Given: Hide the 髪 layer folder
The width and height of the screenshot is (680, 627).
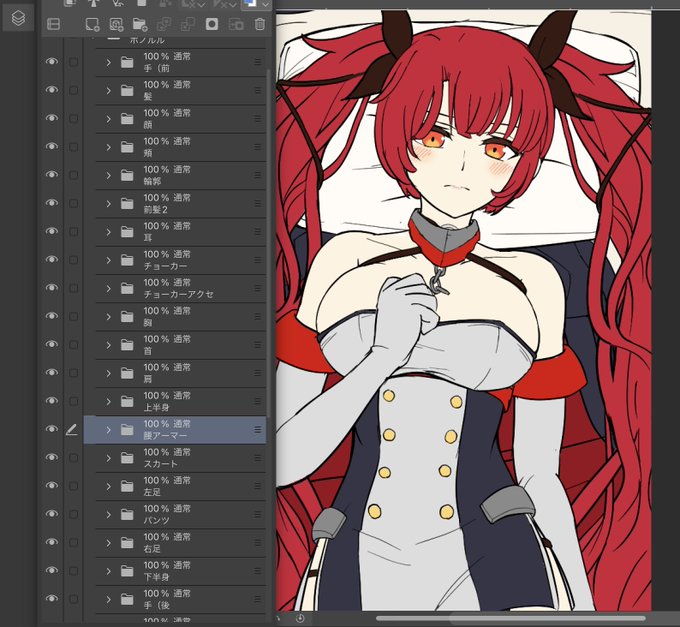Looking at the screenshot, I should [52, 90].
